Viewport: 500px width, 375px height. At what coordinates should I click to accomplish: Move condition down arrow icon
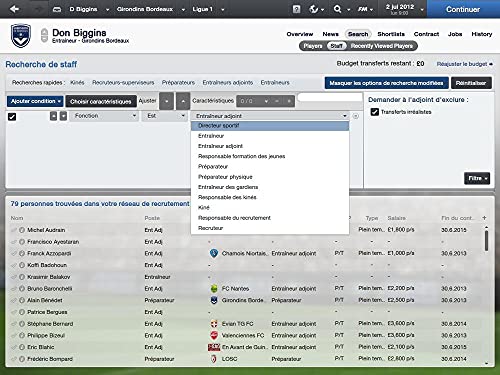[63, 116]
